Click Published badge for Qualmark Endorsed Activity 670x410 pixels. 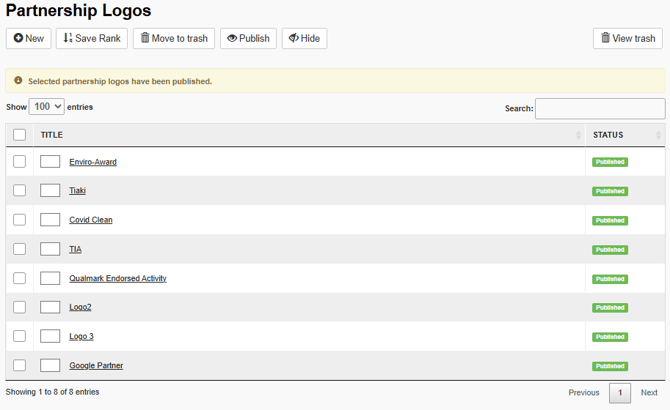[610, 279]
